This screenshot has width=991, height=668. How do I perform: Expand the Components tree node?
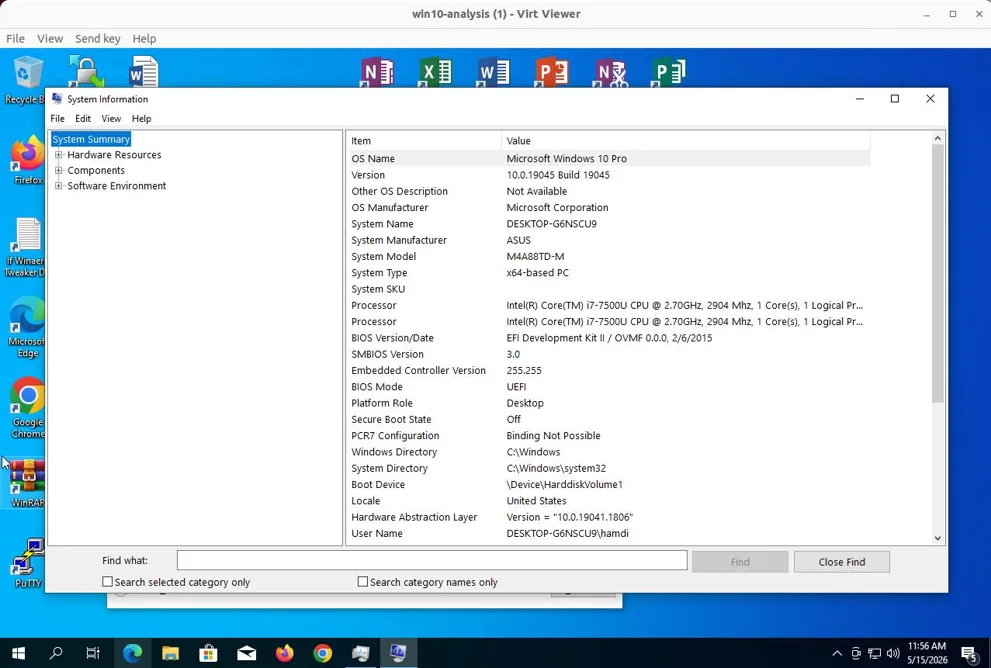(58, 170)
